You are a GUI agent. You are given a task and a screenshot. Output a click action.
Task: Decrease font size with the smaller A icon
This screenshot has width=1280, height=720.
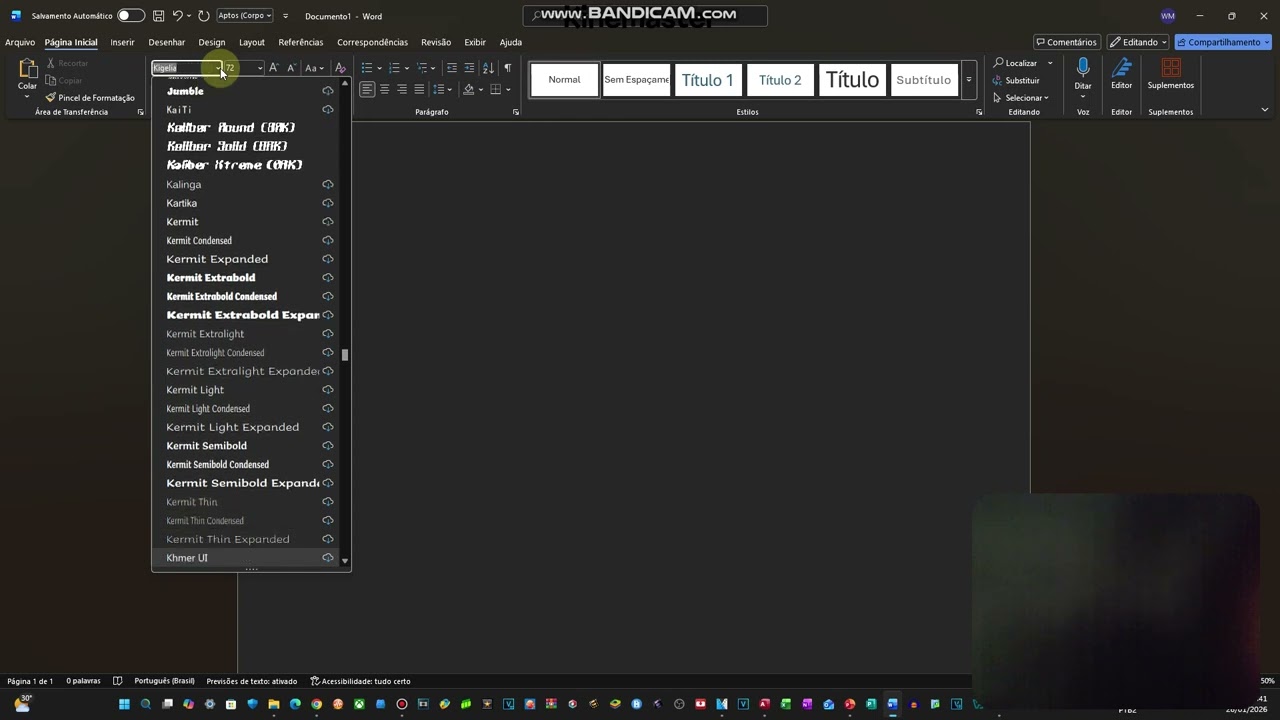(x=291, y=68)
